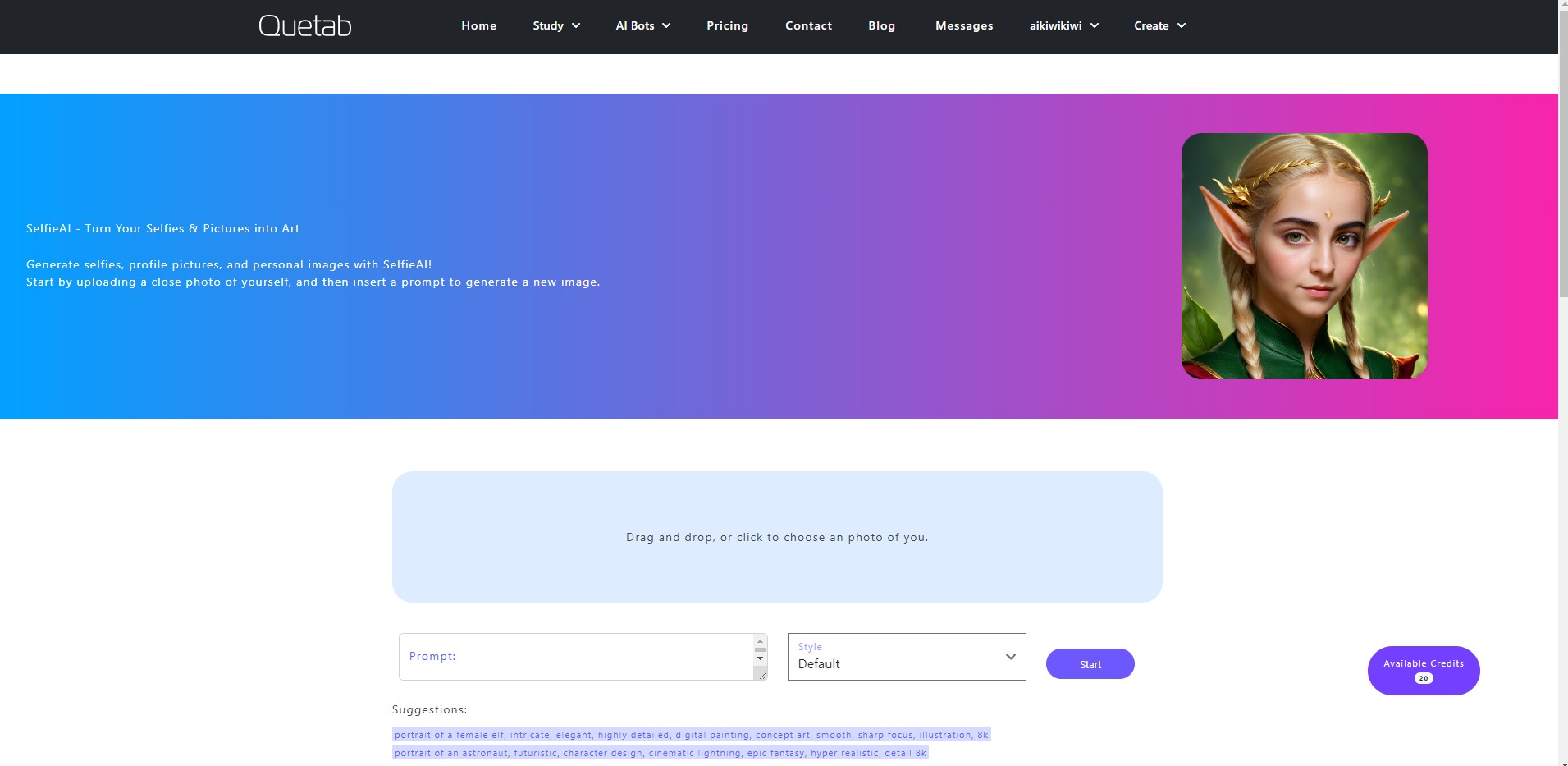Click the Quetab logo

coord(305,26)
